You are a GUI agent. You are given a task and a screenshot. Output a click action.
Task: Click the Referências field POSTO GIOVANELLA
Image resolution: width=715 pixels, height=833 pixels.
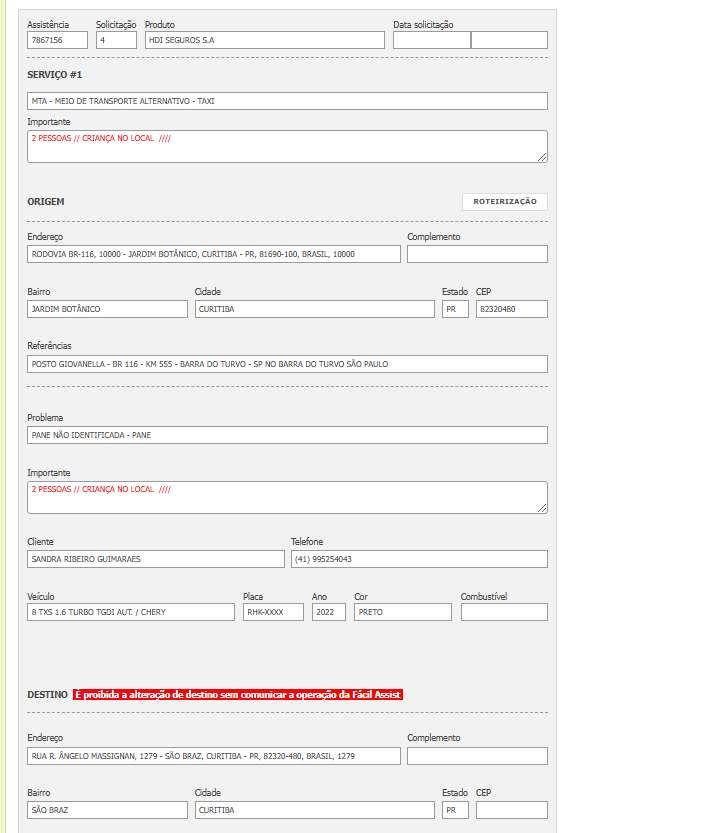[287, 364]
